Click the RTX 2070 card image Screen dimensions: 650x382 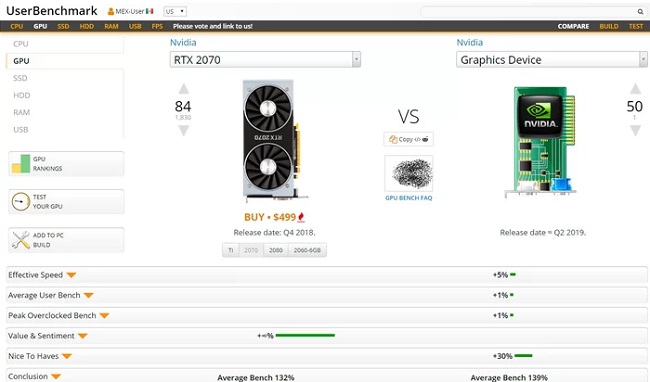point(274,141)
